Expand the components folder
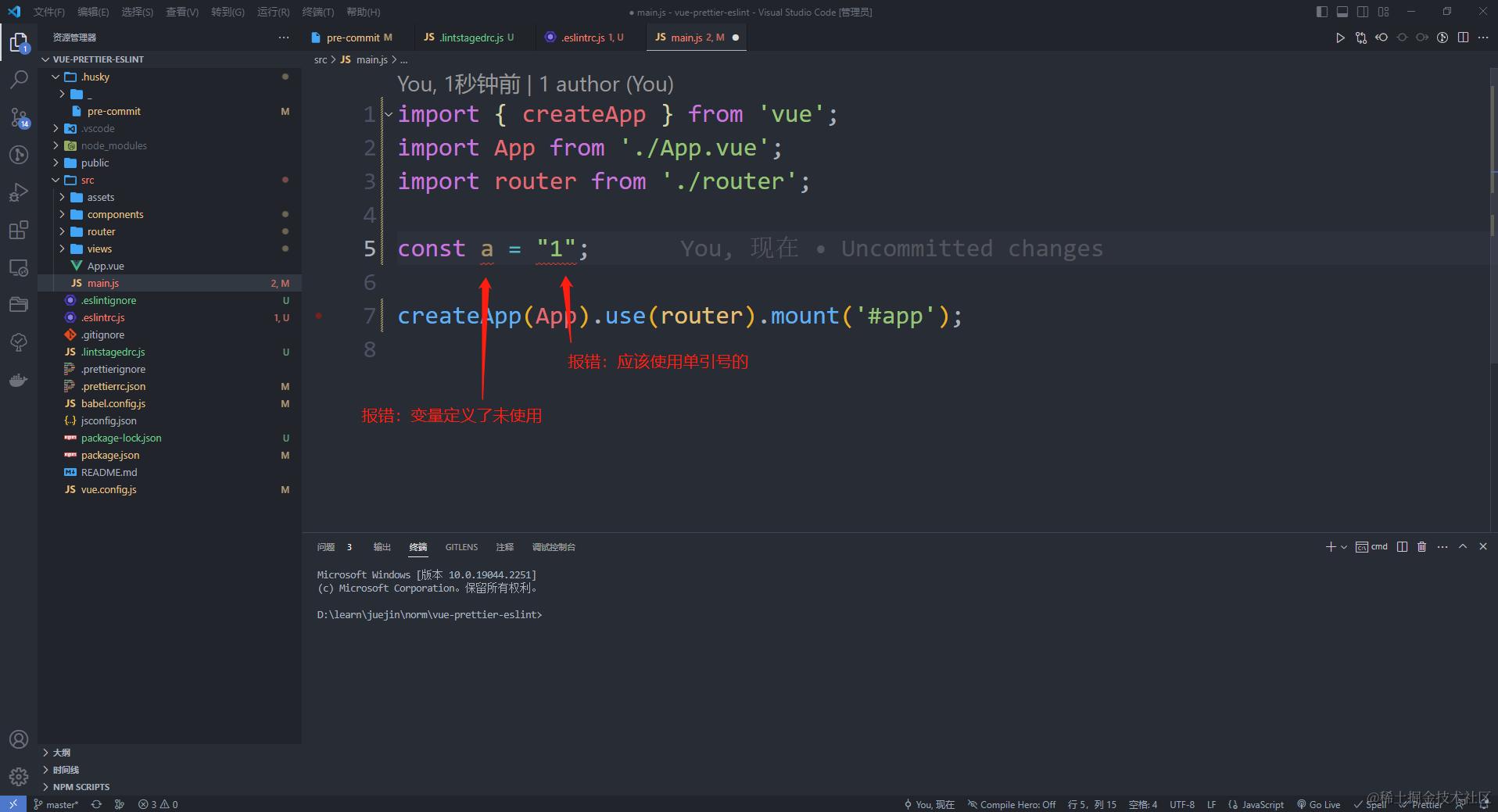 (x=62, y=214)
